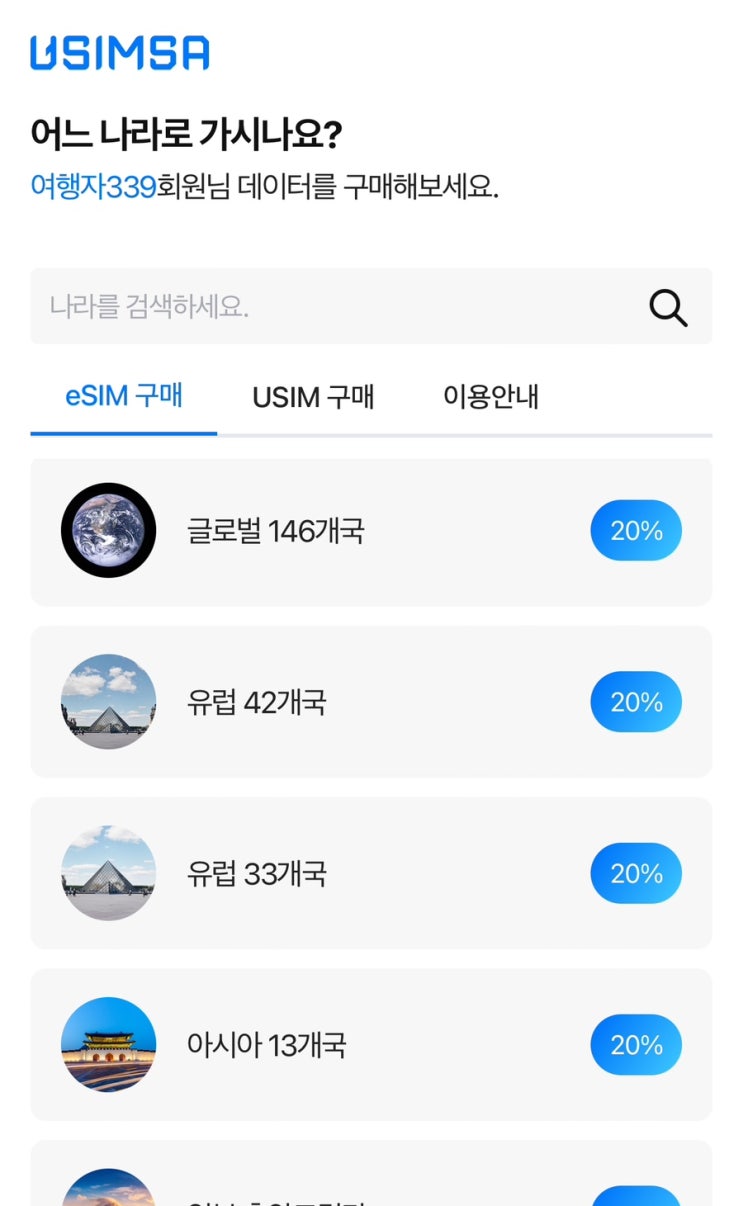Viewport: 743px width, 1206px height.
Task: Open the 여행자339 profile link
Action: click(93, 186)
